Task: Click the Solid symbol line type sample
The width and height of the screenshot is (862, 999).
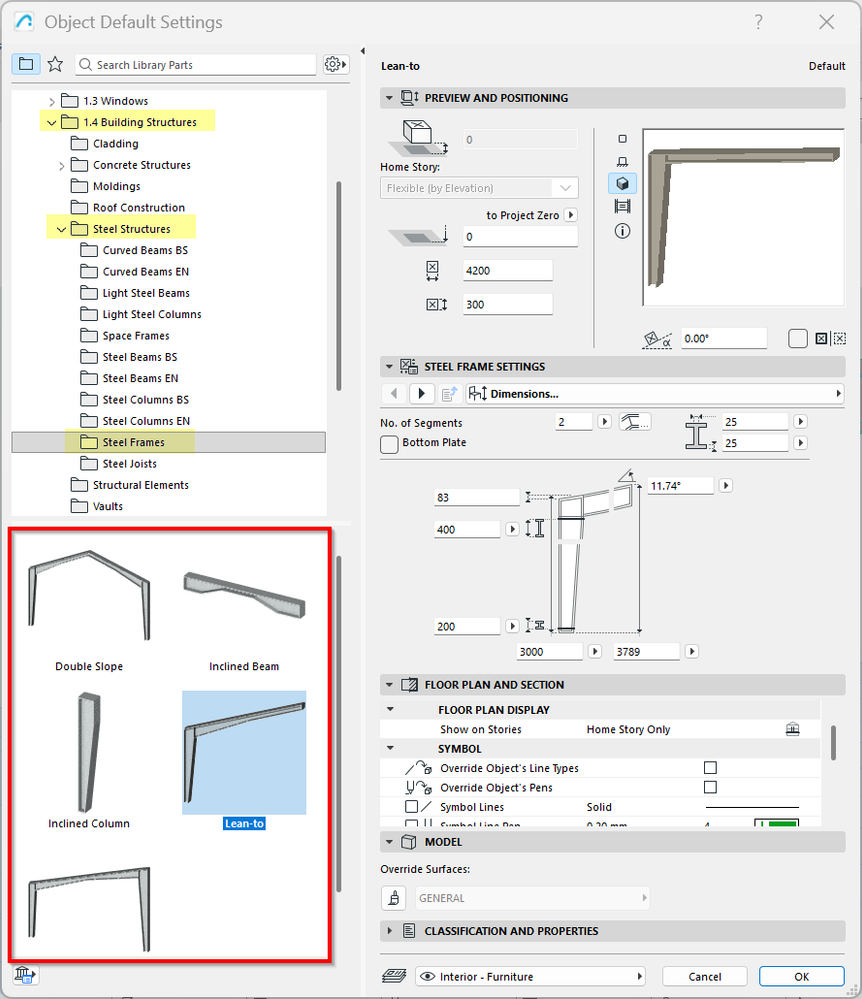Action: [752, 807]
